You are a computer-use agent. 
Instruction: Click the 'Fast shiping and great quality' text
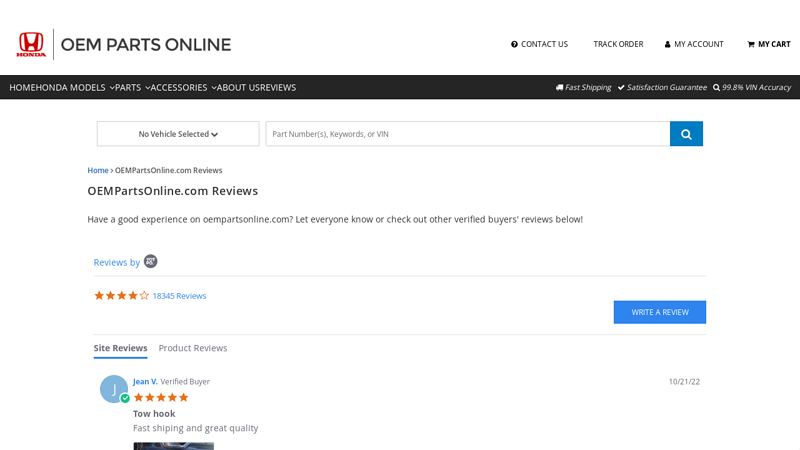pyautogui.click(x=195, y=428)
